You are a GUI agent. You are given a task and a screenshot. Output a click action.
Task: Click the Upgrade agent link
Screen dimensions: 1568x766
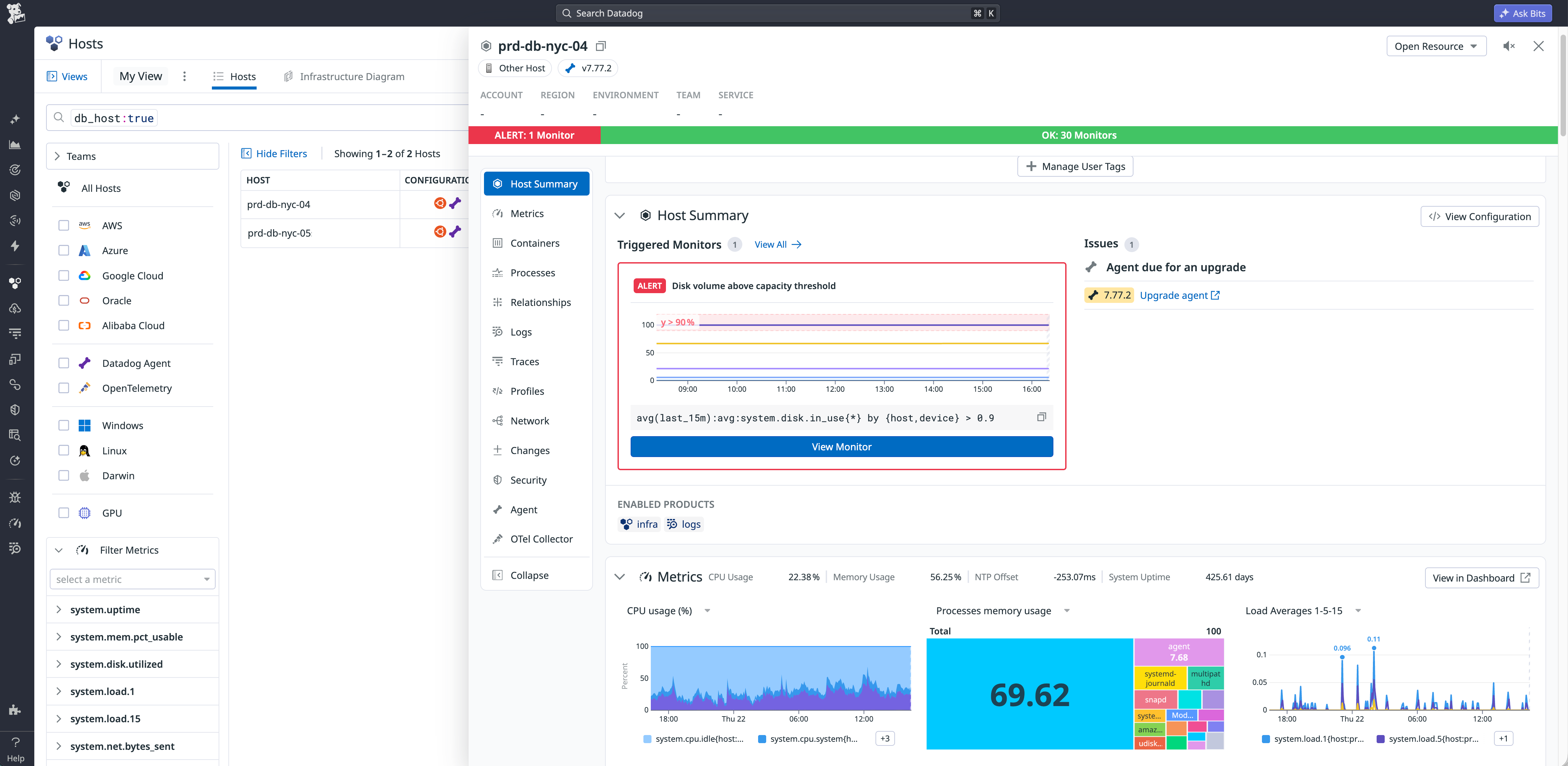(1179, 295)
